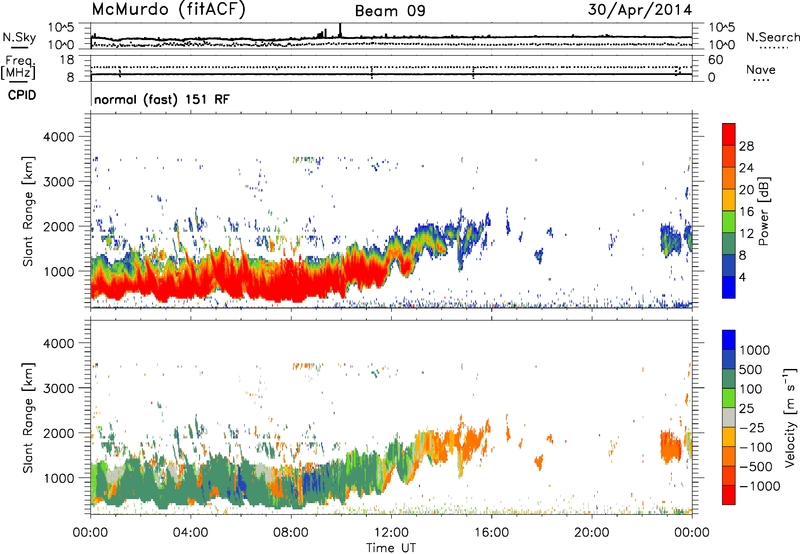Click the "Beam 09" header text

(x=390, y=11)
